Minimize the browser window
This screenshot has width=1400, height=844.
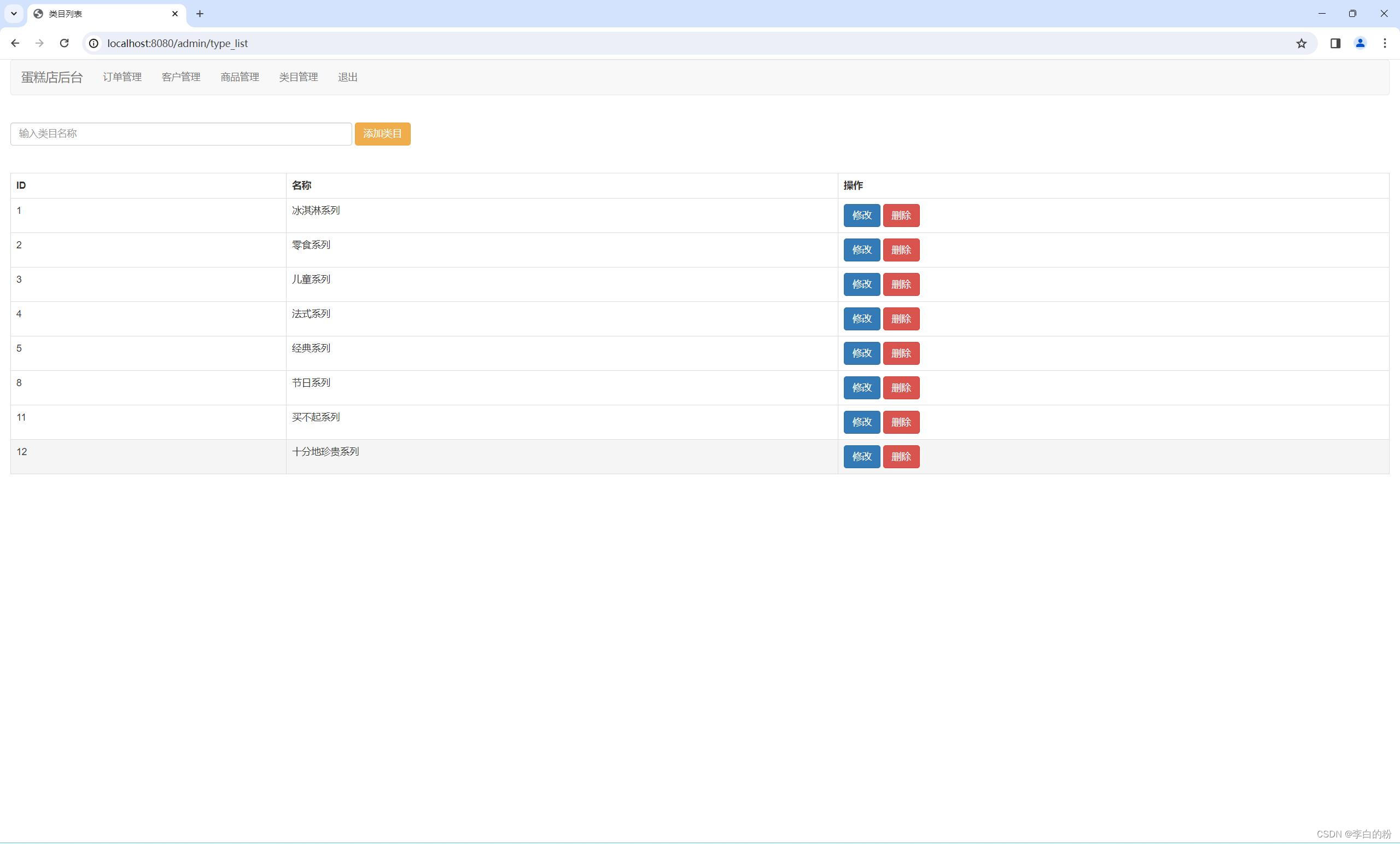[1322, 14]
